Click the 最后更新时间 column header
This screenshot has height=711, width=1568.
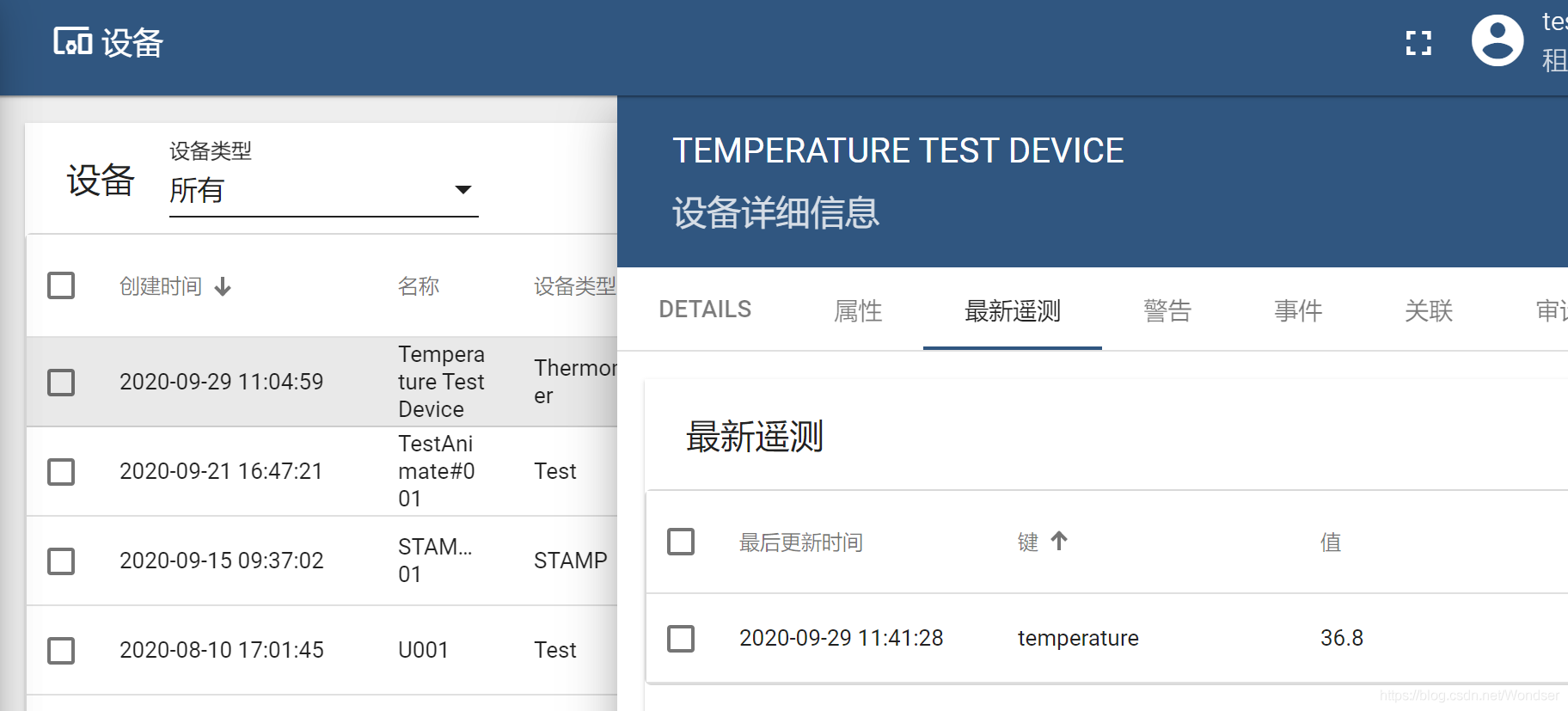click(x=801, y=542)
